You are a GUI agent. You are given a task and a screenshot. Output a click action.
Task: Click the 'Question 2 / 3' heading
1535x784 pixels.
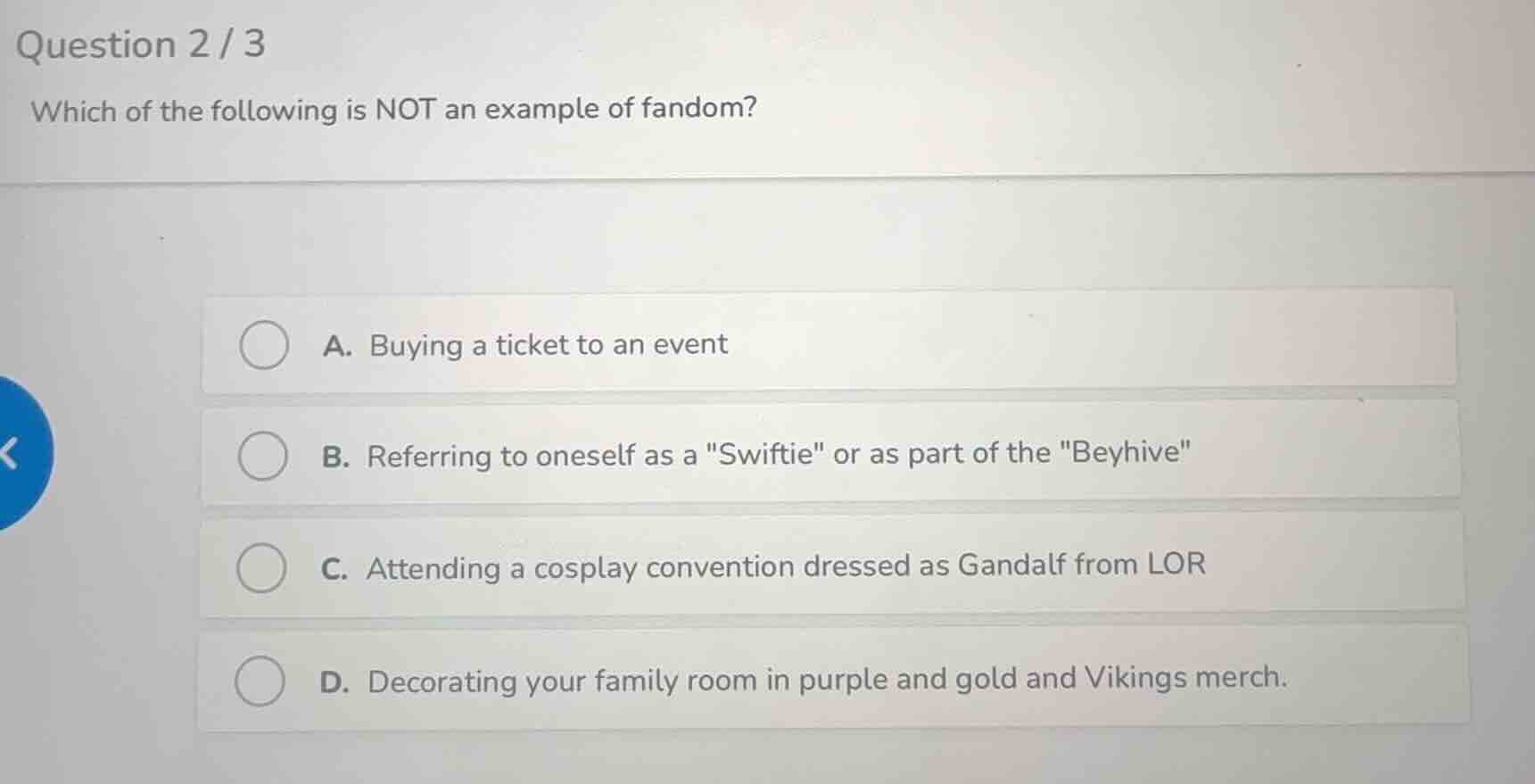(x=138, y=43)
